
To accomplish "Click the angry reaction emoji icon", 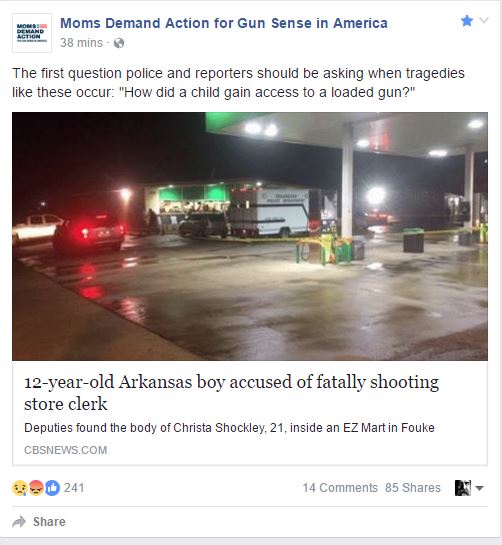I will tap(36, 488).
